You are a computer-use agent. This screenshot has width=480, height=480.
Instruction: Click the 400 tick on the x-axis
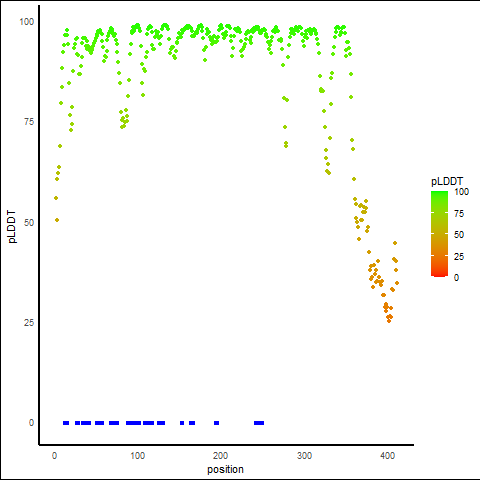tap(387, 455)
